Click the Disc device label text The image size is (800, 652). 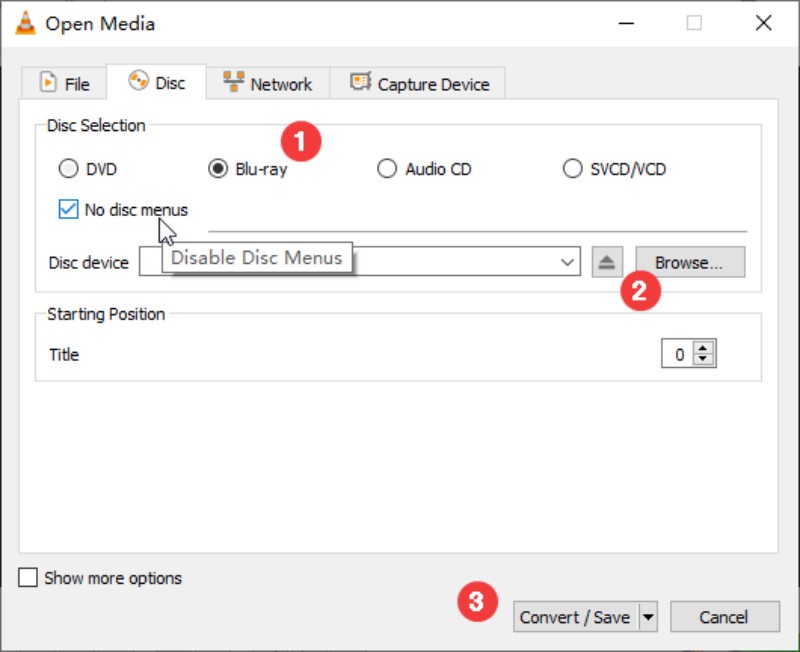pyautogui.click(x=88, y=263)
